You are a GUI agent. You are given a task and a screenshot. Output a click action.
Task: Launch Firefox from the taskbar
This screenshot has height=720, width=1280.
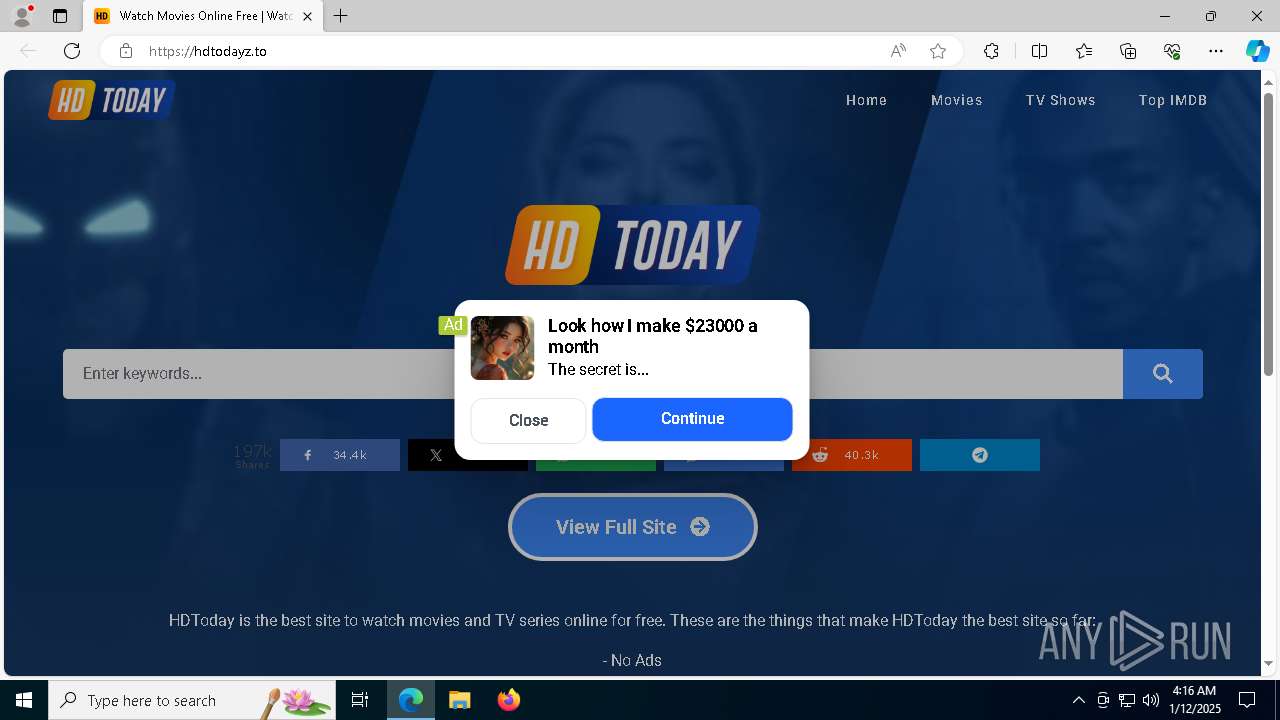pos(508,700)
